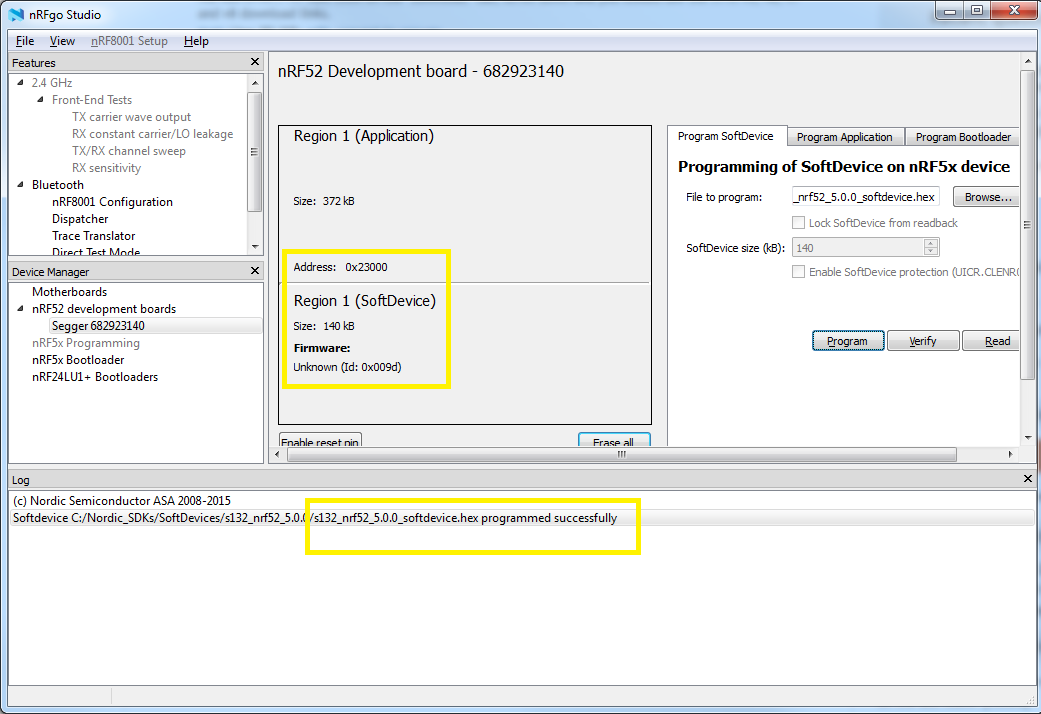The width and height of the screenshot is (1041, 714).
Task: Click the Enable reset pin button
Action: [x=320, y=440]
